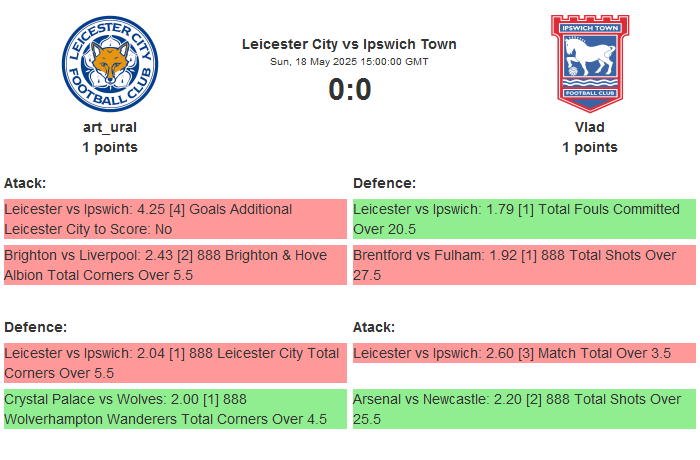Select the Total Fouls Committed Over 20.5 bet
Screen dimensions: 700x460
(524, 219)
